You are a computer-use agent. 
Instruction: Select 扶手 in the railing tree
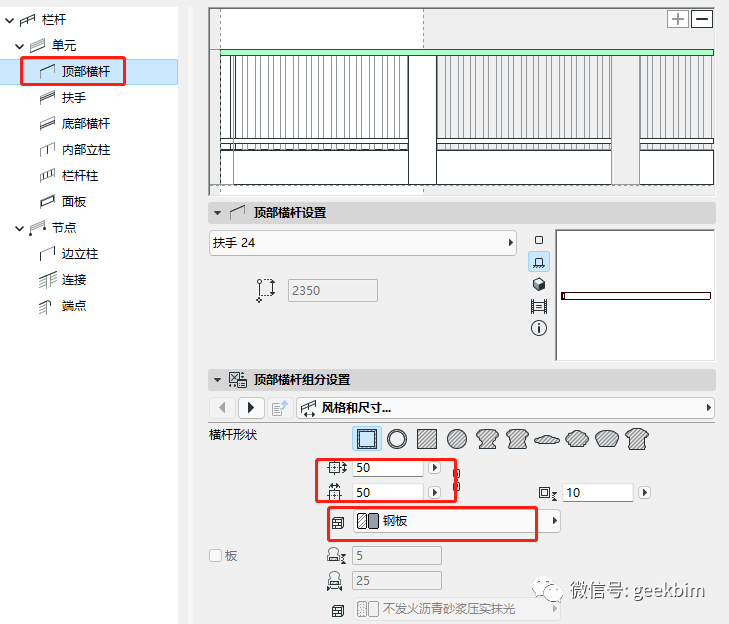pyautogui.click(x=74, y=98)
